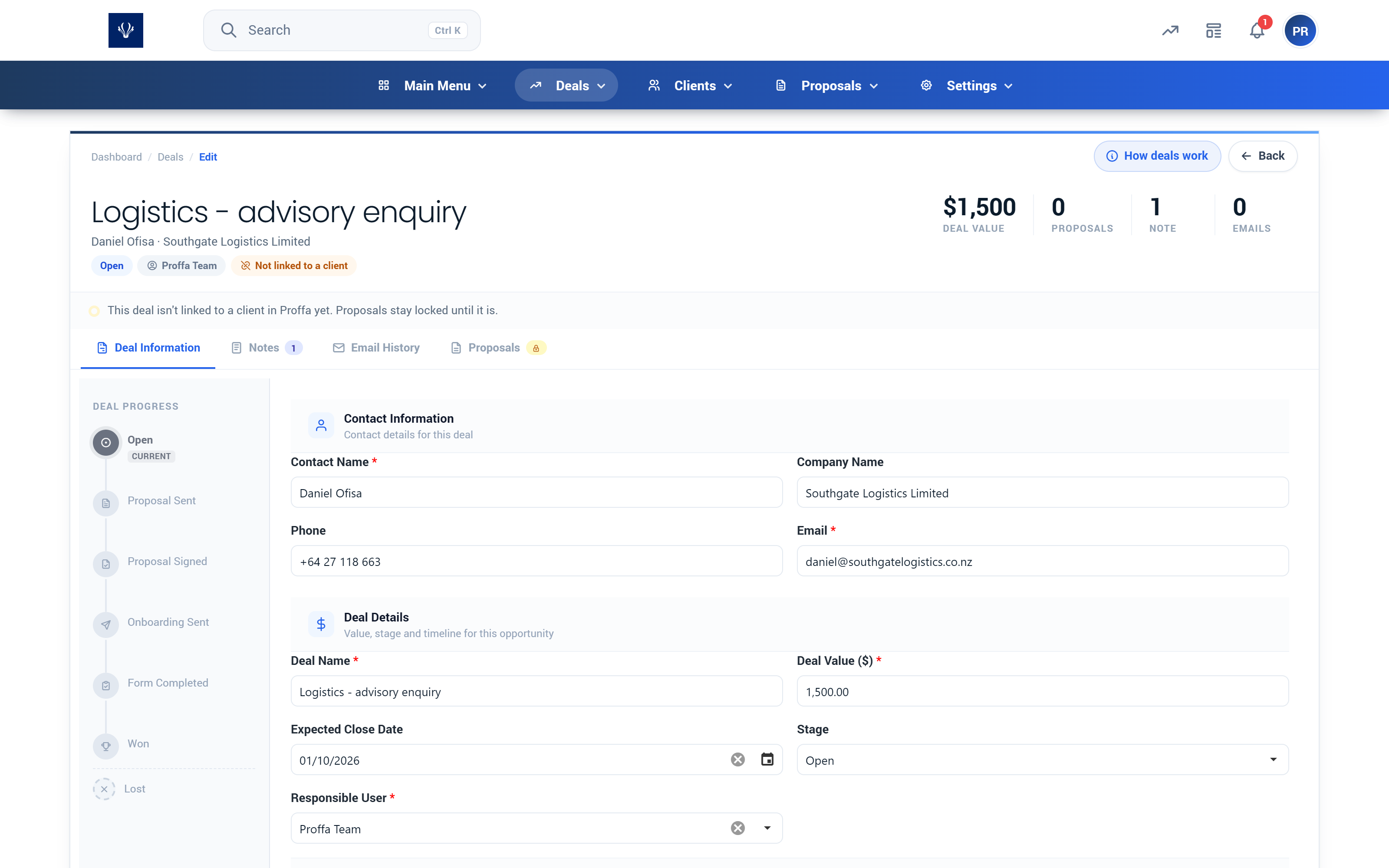This screenshot has height=868, width=1389.
Task: Click the lock badge on Proposals tab
Action: (536, 348)
